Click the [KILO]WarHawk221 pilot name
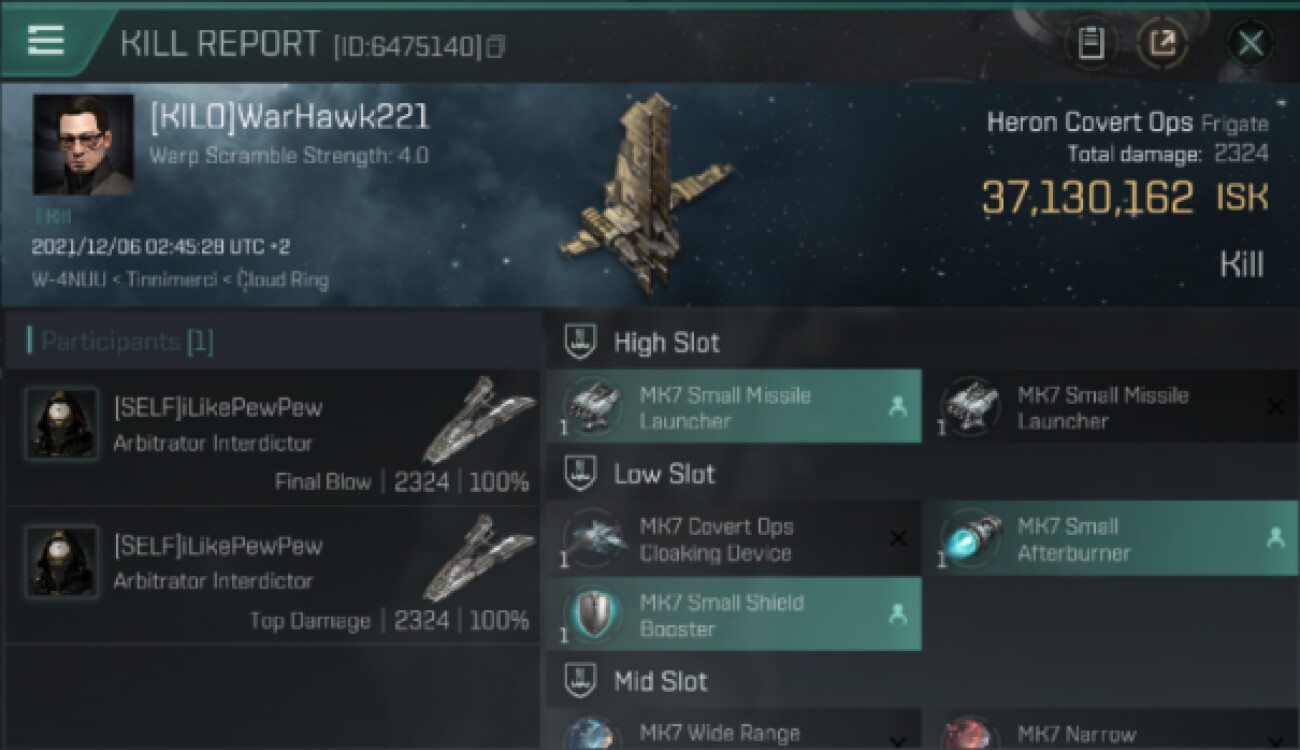This screenshot has height=750, width=1300. coord(289,117)
